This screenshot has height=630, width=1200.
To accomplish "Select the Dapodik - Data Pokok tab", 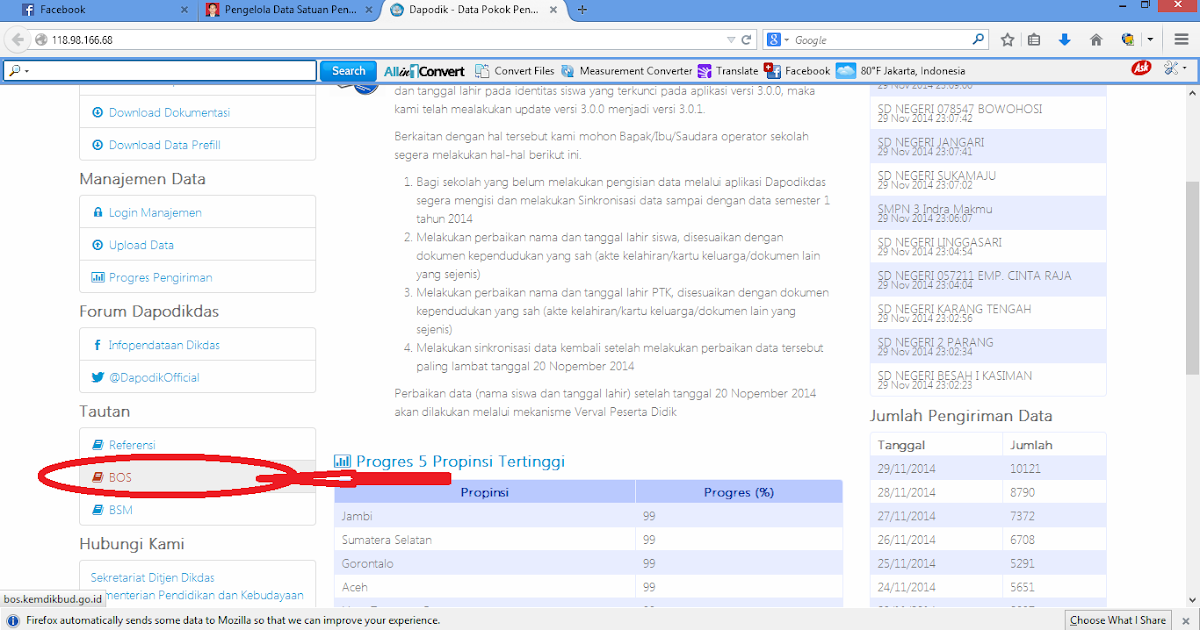I will coord(475,10).
